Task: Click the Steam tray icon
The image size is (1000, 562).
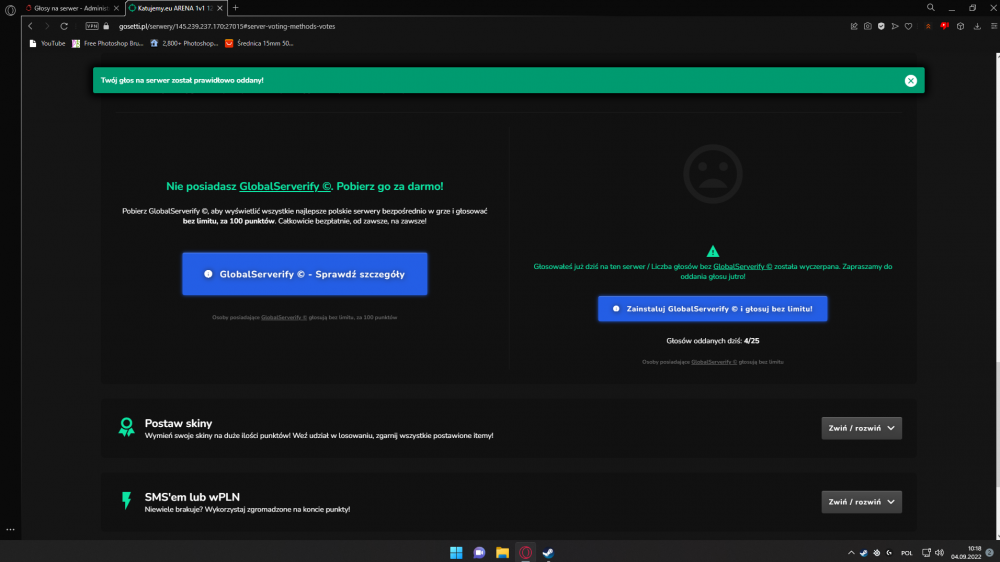Action: (864, 552)
